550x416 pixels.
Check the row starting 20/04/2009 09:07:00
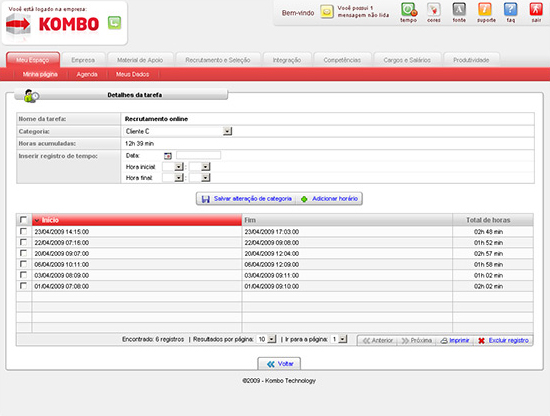(x=23, y=253)
